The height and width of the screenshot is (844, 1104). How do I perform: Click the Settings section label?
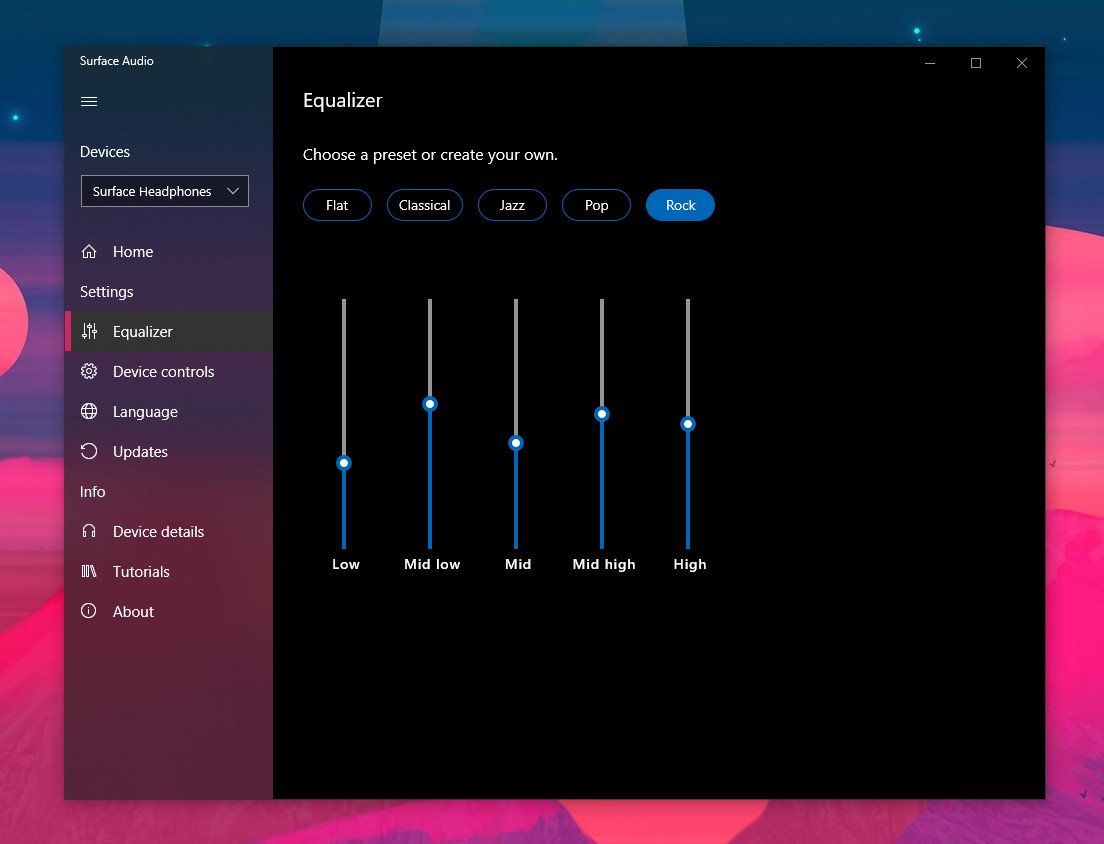coord(106,291)
